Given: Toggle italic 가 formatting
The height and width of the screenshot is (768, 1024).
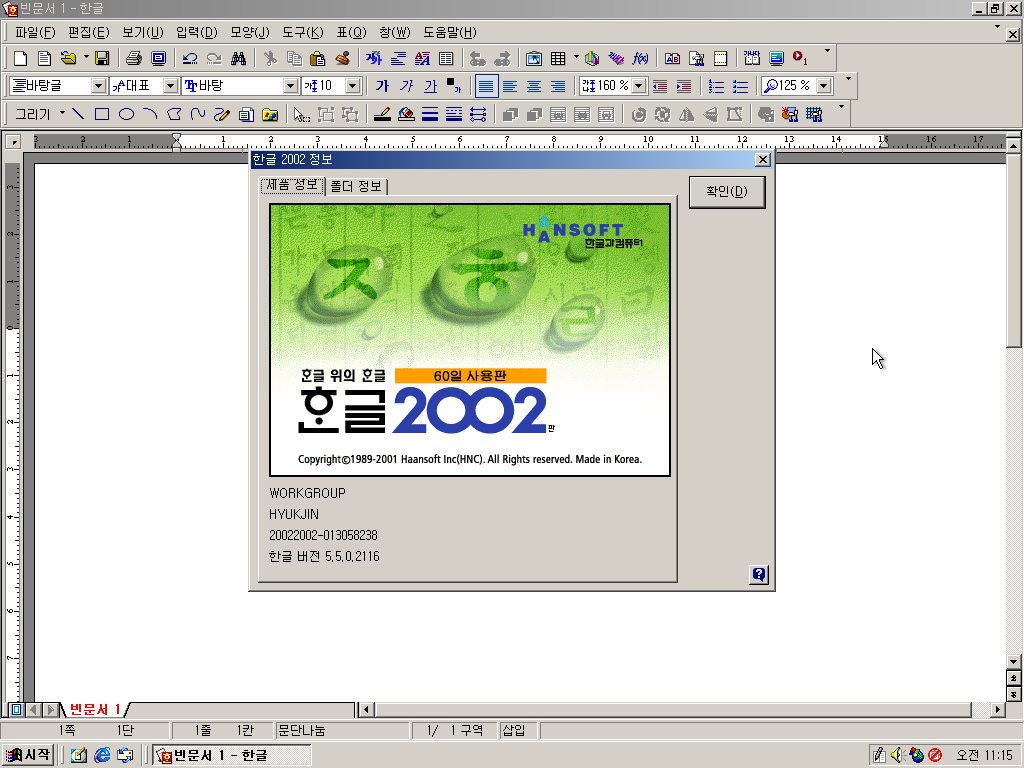Looking at the screenshot, I should 406,86.
